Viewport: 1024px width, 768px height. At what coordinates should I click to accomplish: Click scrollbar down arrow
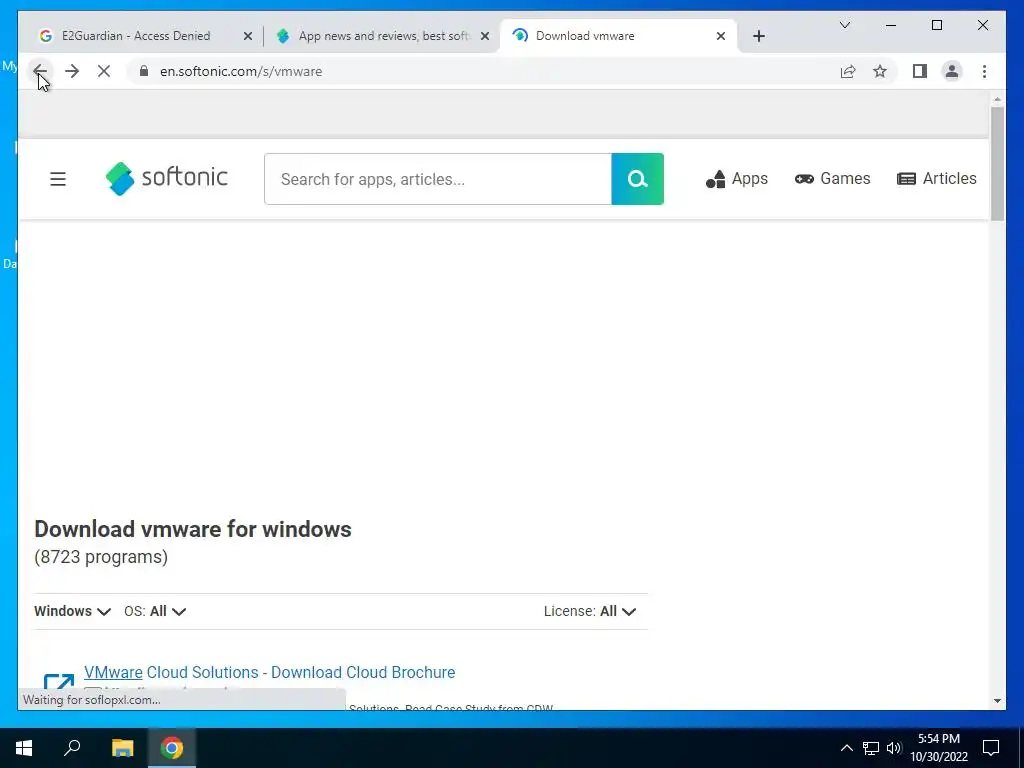coord(997,701)
